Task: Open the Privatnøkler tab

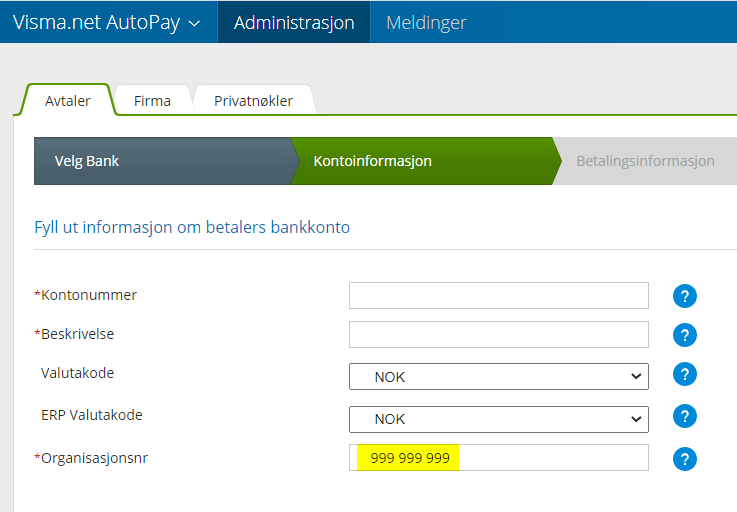Action: [253, 101]
